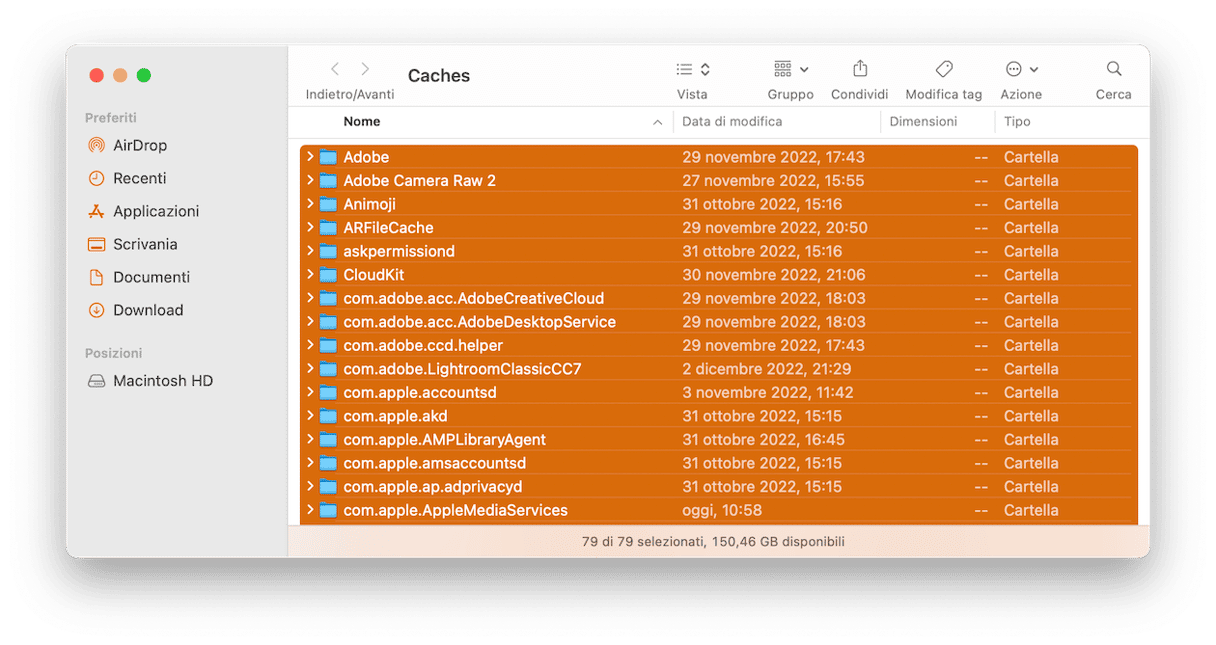
Task: Click the com.adobe.acc.AdobeCreativeCloud folder icon
Action: click(328, 298)
